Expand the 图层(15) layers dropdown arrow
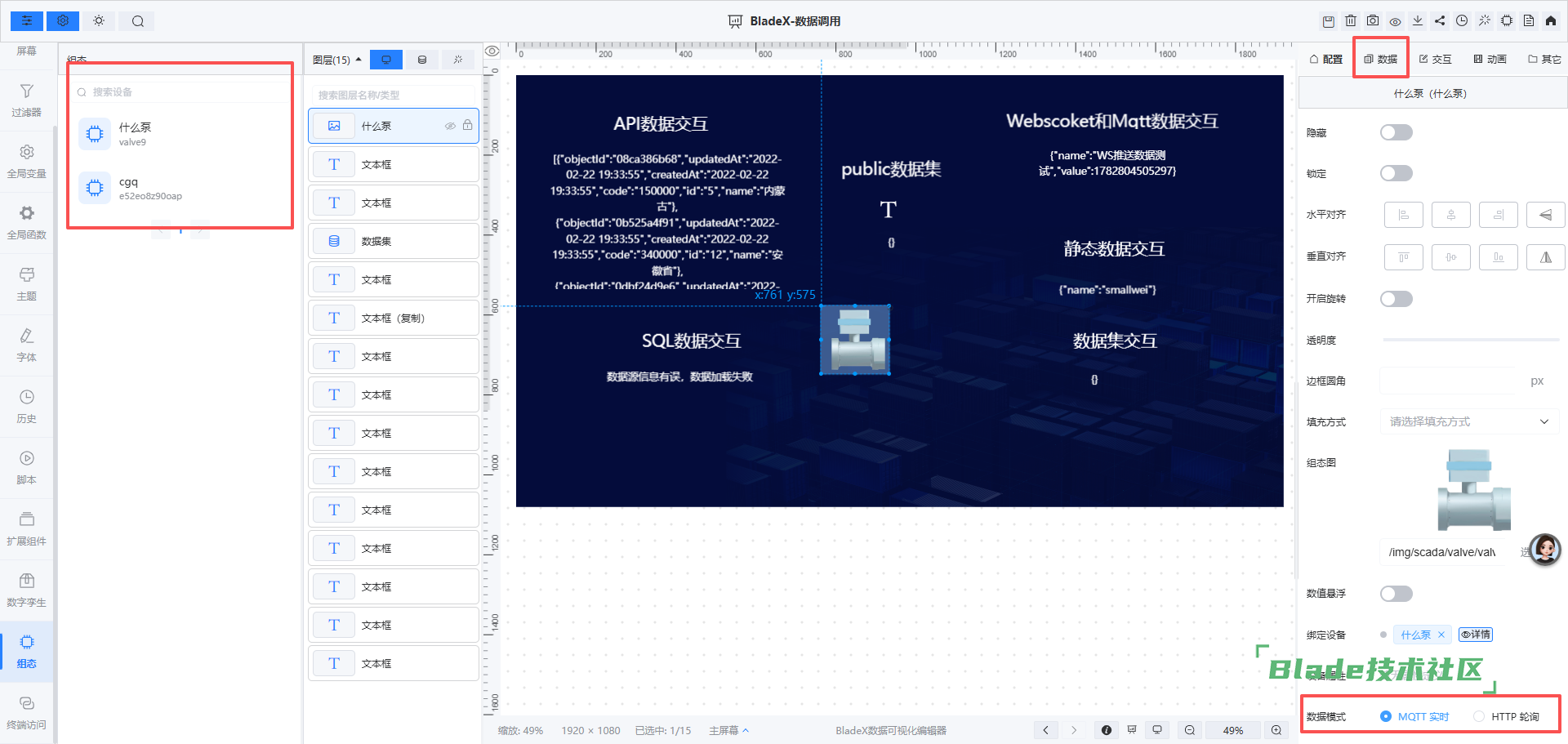 (359, 60)
